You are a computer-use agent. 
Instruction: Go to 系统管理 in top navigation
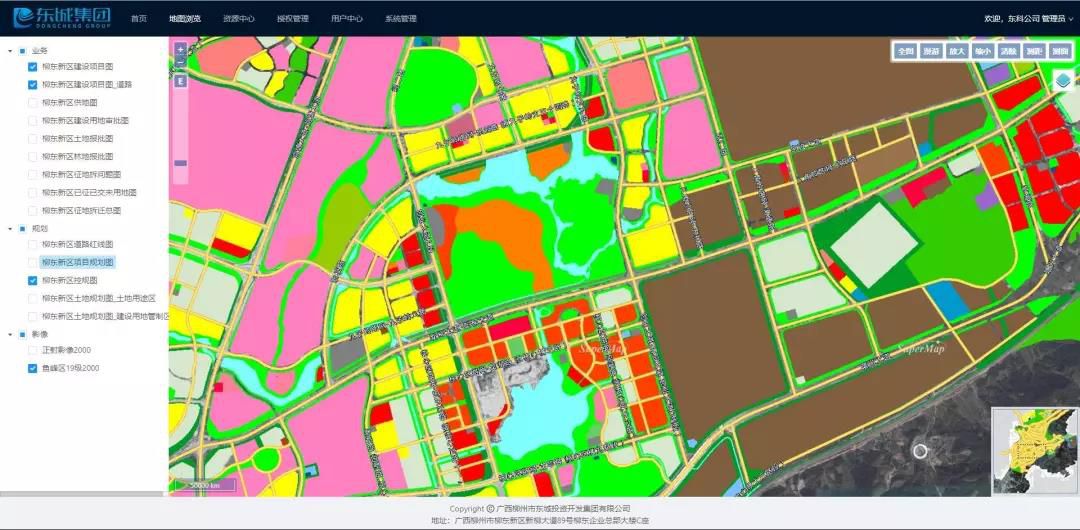(400, 19)
